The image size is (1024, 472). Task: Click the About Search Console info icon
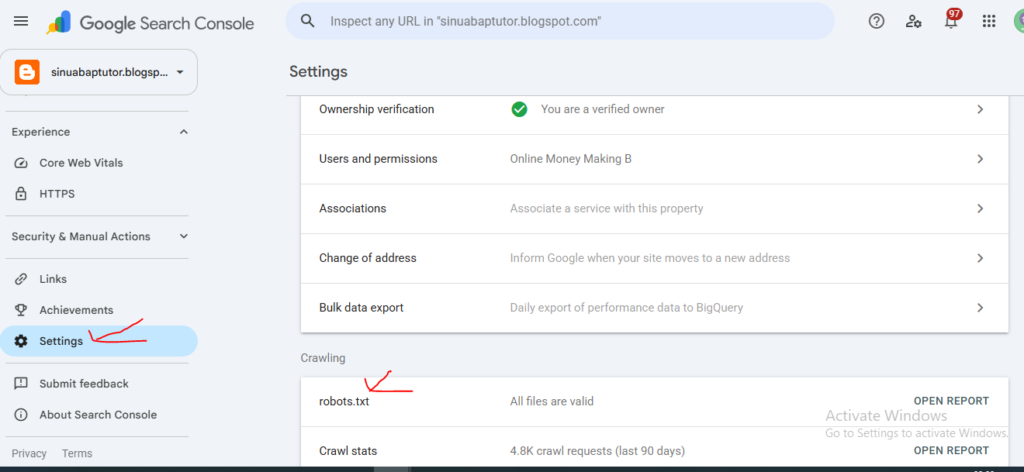click(x=21, y=415)
